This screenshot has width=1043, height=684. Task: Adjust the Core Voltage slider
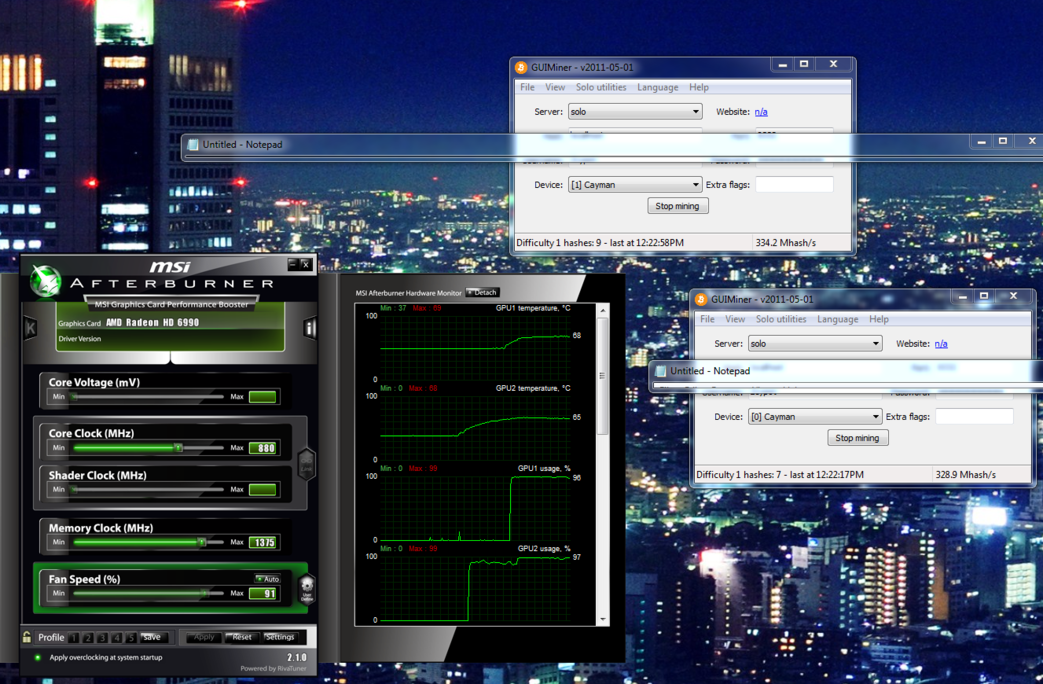pos(148,397)
